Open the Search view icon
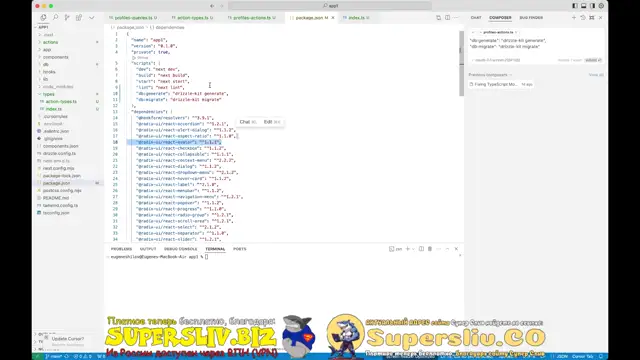 point(55,18)
